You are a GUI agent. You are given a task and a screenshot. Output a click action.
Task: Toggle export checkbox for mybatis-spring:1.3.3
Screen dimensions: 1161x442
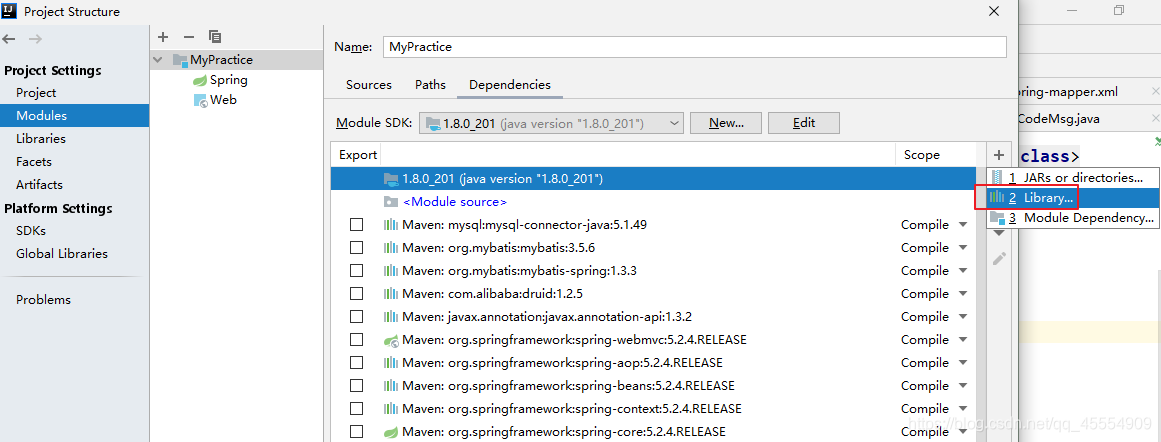coord(356,270)
